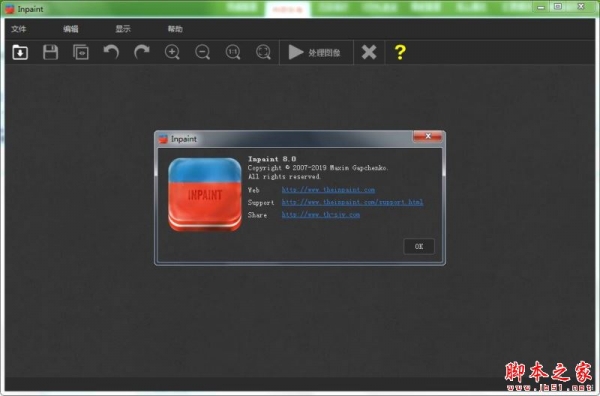Click OK in the Inpaint about dialog
Image resolution: width=600 pixels, height=396 pixels.
point(419,246)
